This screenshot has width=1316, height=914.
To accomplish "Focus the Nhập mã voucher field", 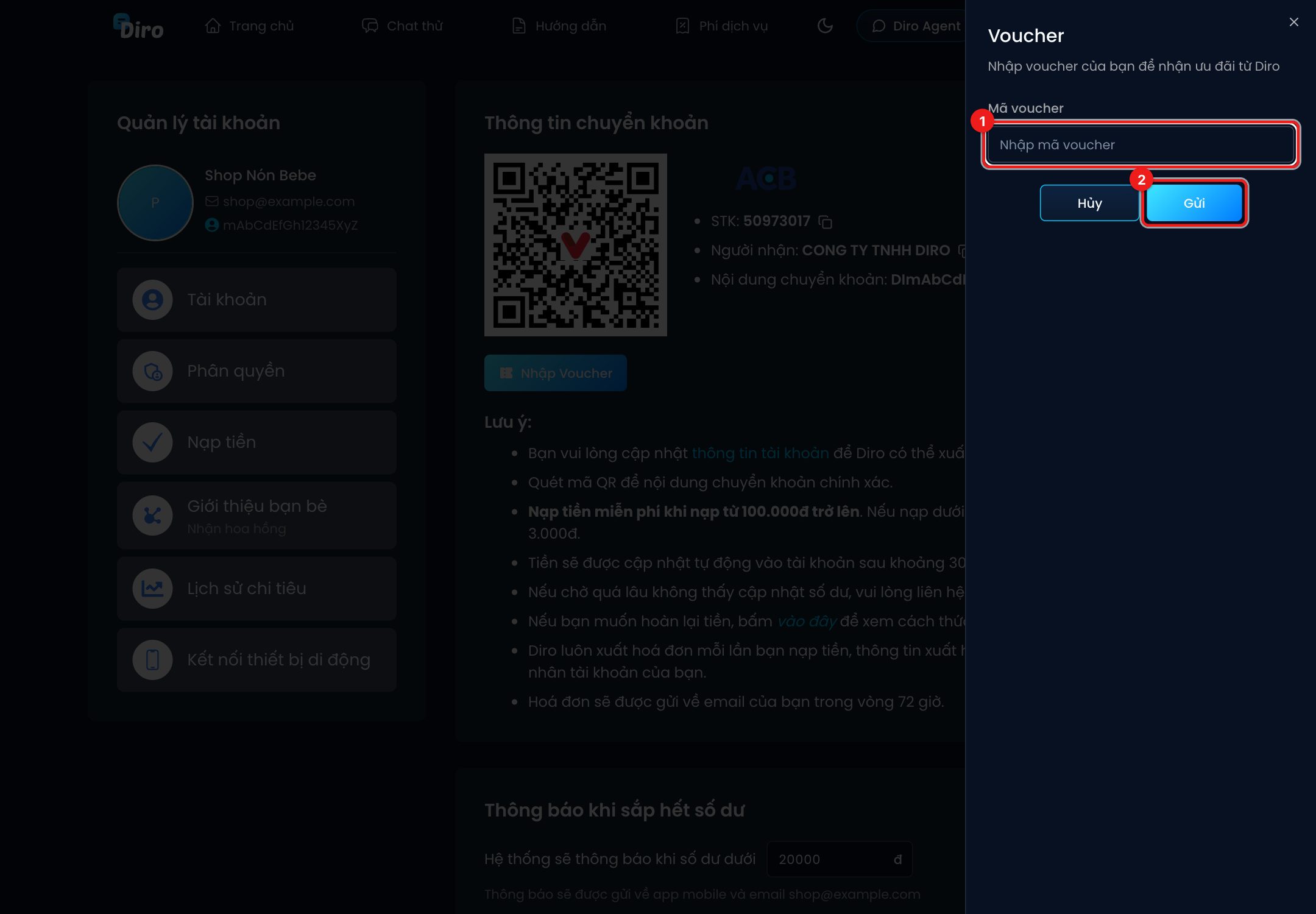I will tap(1141, 144).
